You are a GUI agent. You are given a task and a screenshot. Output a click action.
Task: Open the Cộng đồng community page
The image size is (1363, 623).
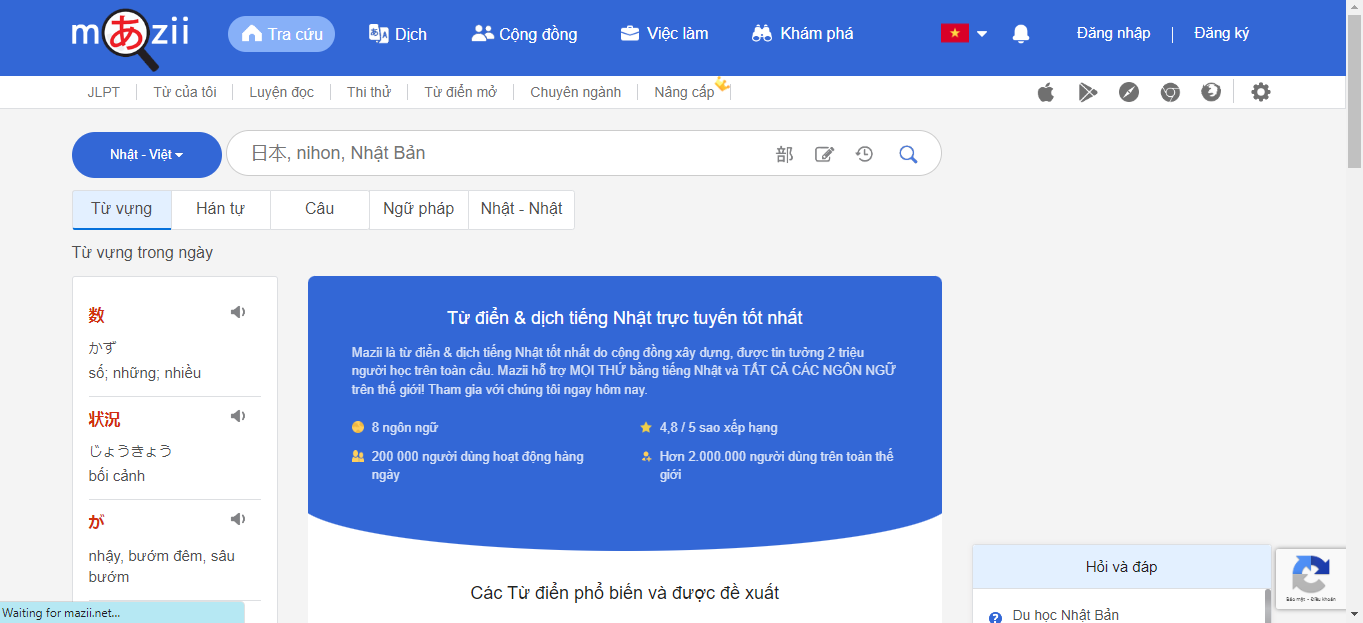[x=524, y=34]
